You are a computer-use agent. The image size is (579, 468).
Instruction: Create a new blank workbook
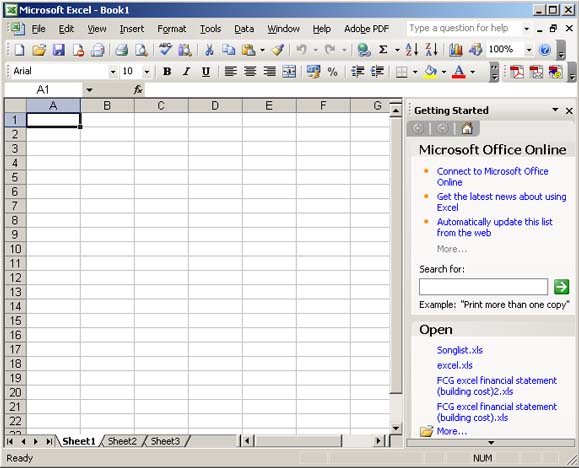(19, 49)
